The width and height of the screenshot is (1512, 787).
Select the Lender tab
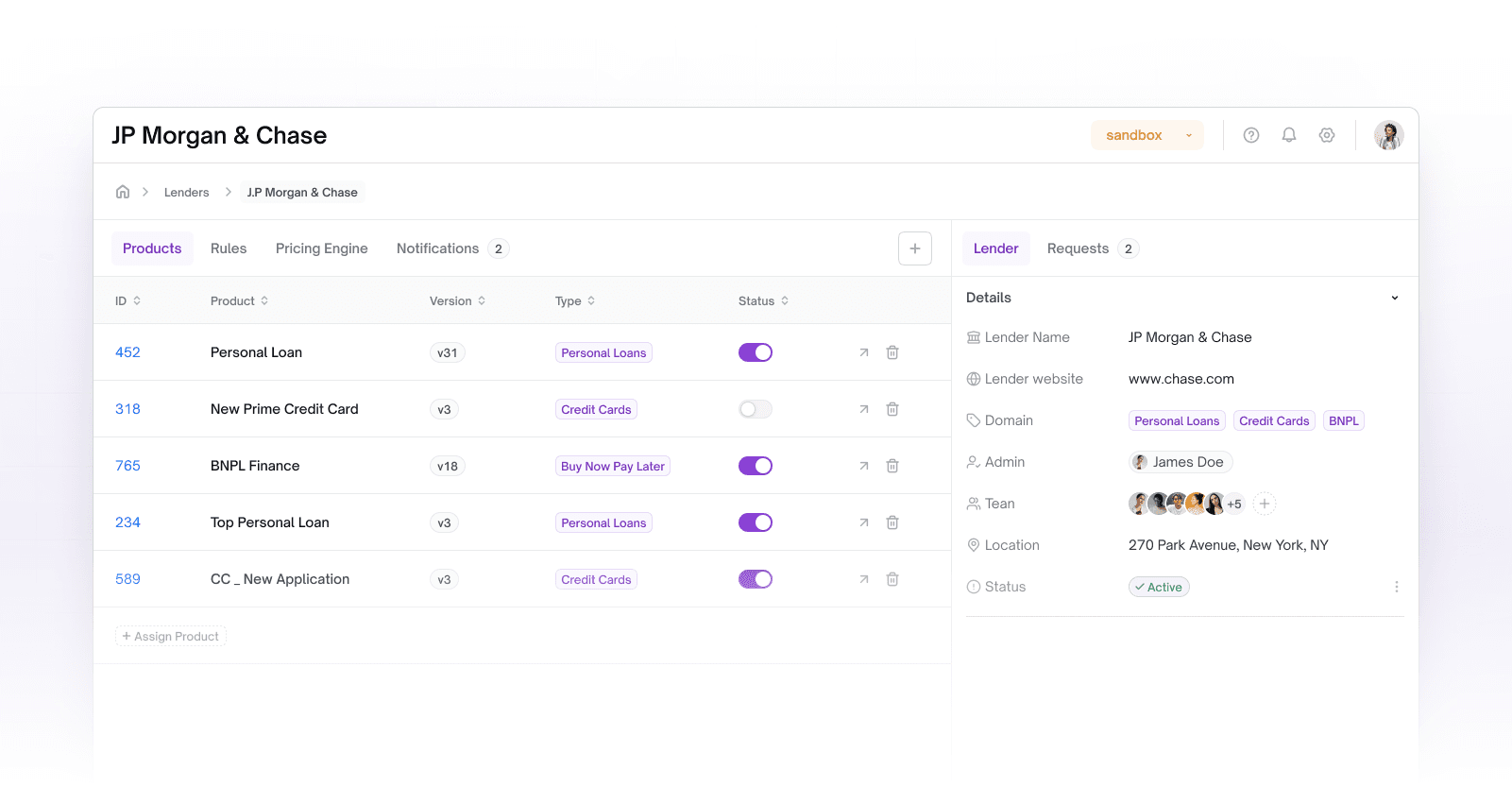point(996,248)
